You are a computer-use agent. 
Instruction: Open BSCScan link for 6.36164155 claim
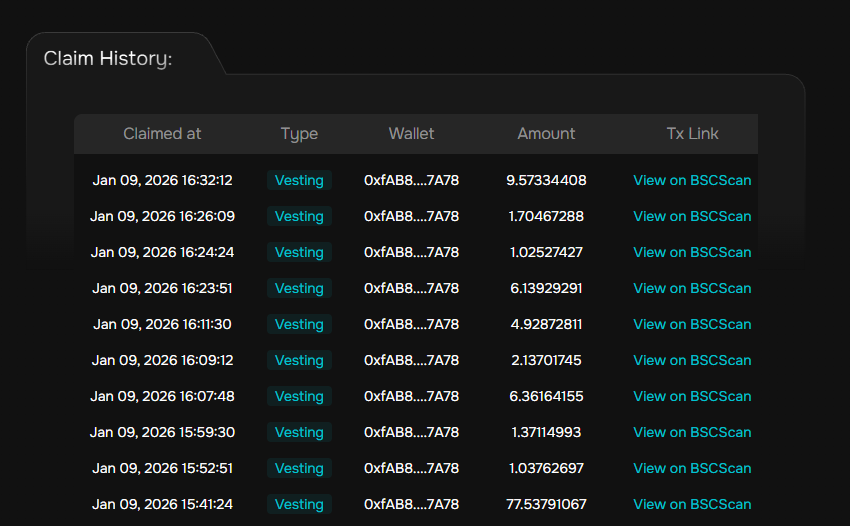click(x=692, y=397)
